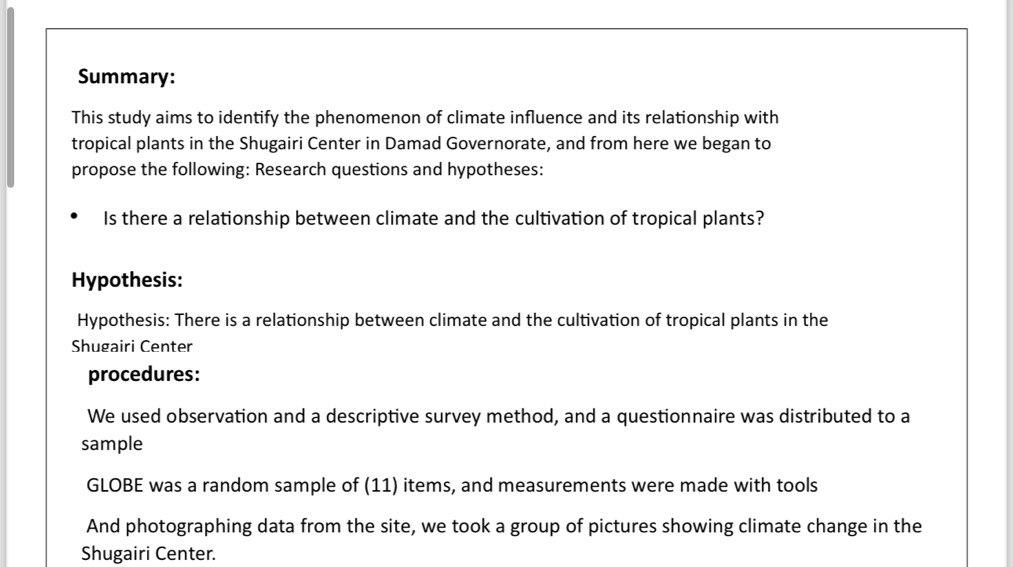Click the line starting "This study aims to identify"
The image size is (1013, 567).
(x=425, y=118)
